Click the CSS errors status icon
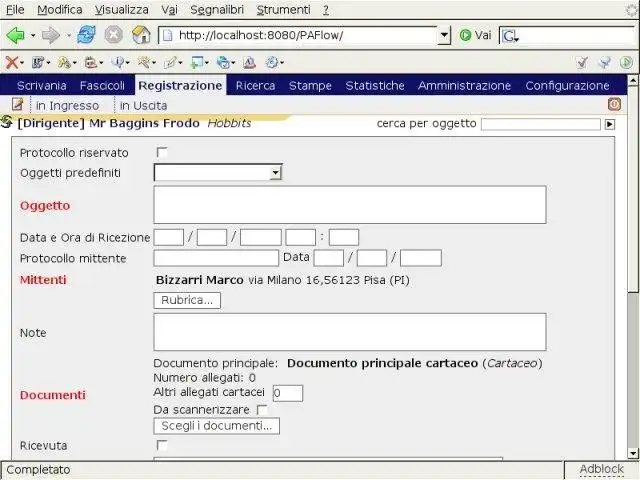The width and height of the screenshot is (640, 480). [x=604, y=62]
